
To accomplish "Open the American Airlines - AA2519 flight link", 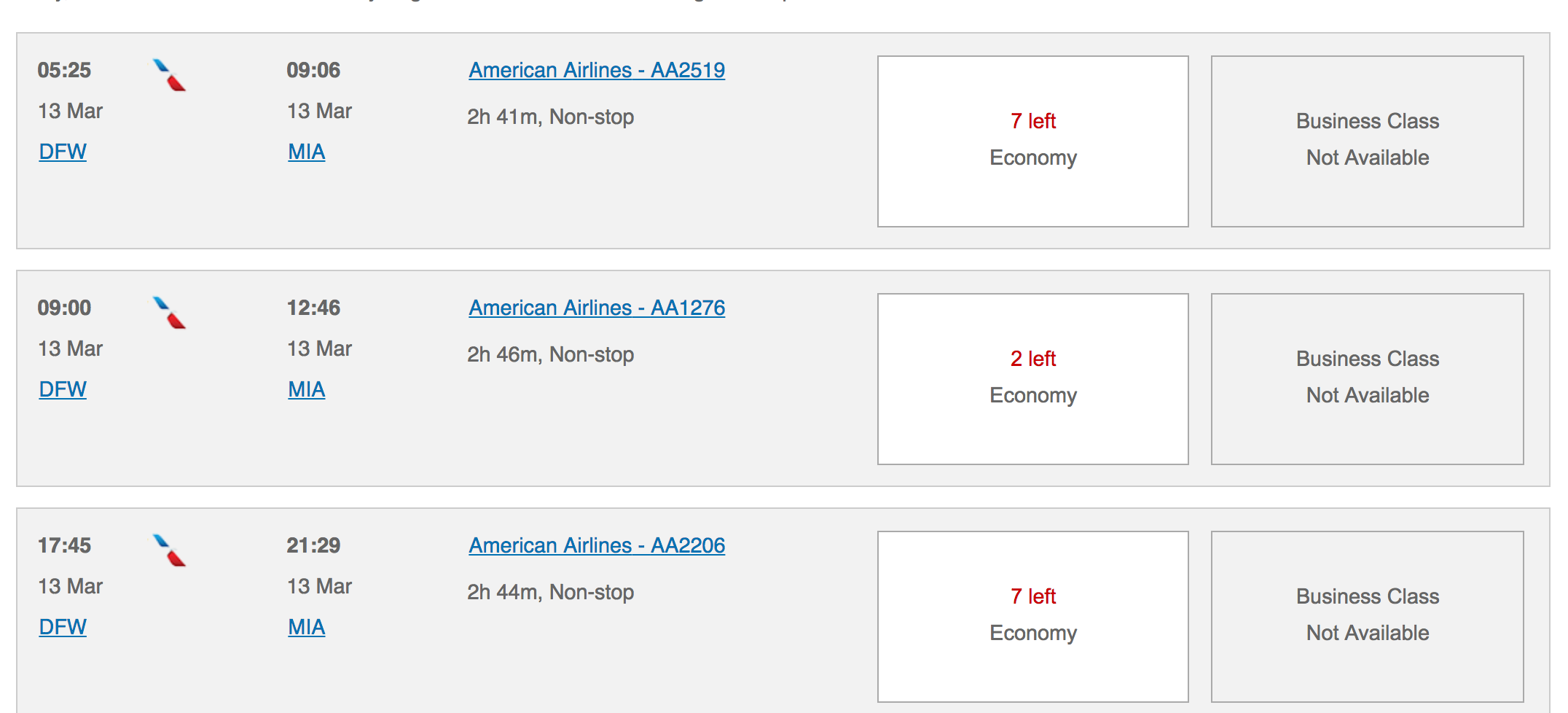I will pos(596,70).
